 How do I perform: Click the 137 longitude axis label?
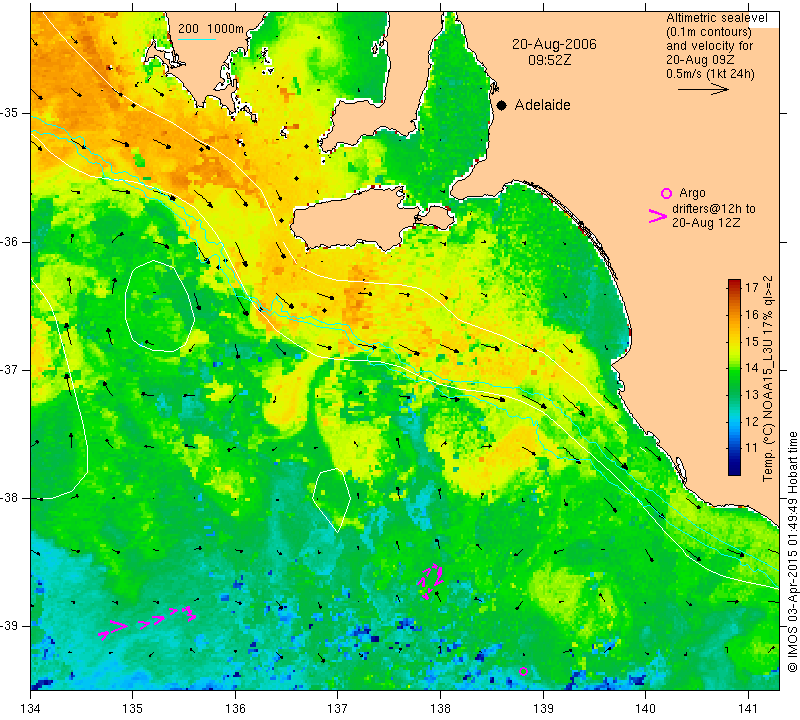click(337, 708)
